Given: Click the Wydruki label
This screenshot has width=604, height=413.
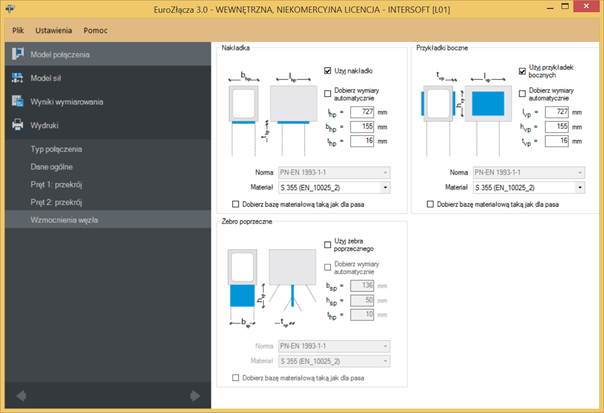Looking at the screenshot, I should pos(44,126).
